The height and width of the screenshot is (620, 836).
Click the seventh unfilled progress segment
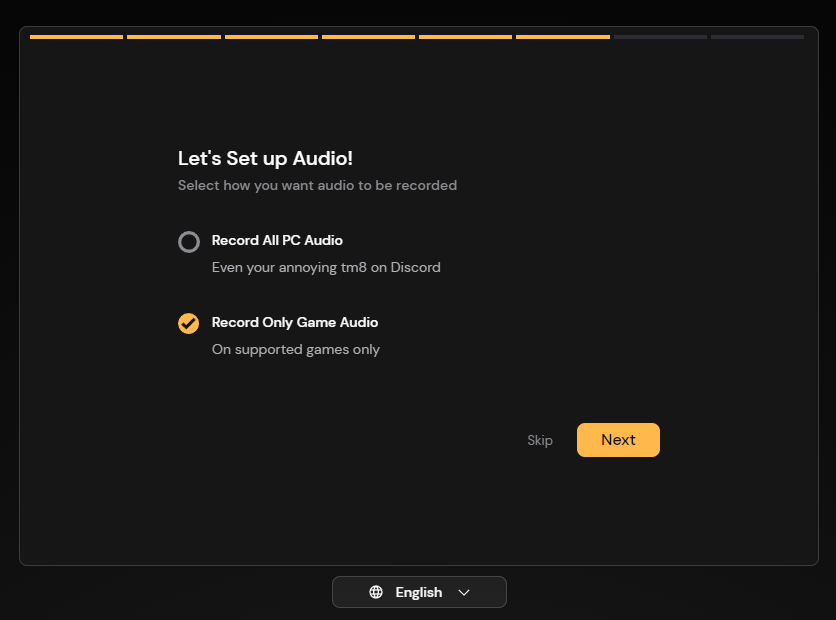click(660, 37)
